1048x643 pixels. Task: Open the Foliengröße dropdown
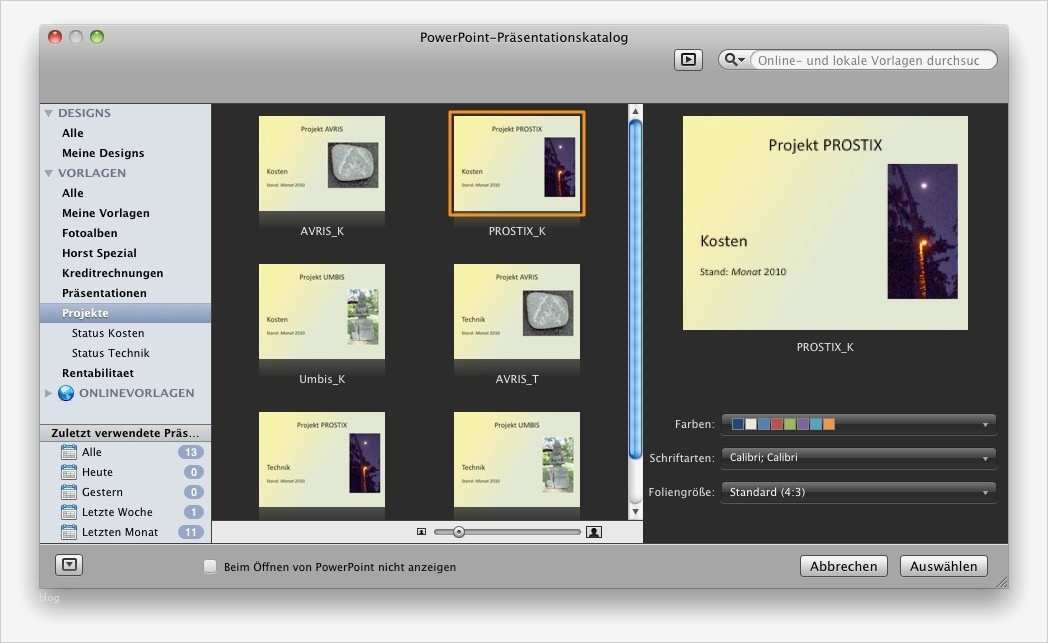859,492
